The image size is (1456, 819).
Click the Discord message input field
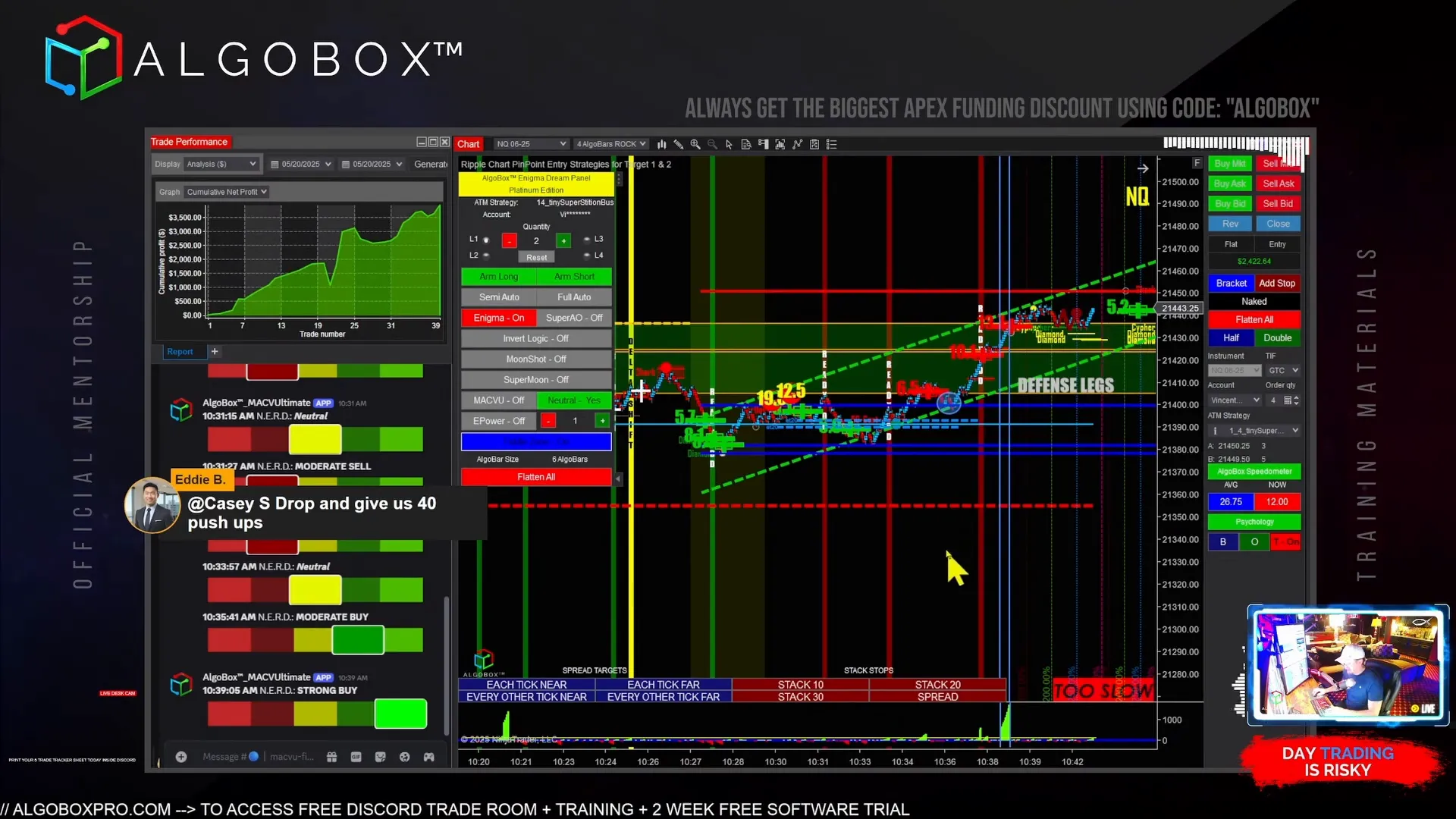258,757
